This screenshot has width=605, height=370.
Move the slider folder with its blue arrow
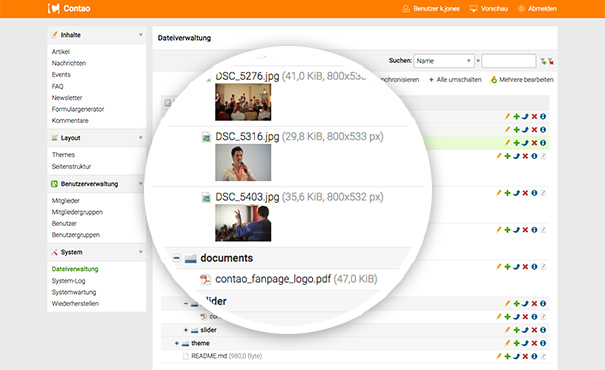click(x=525, y=330)
